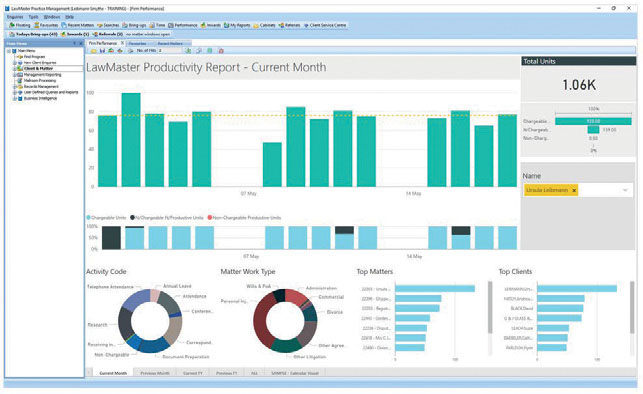Select Mailroom Processing in the tree
Viewport: 643px width, 394px height.
click(x=40, y=80)
